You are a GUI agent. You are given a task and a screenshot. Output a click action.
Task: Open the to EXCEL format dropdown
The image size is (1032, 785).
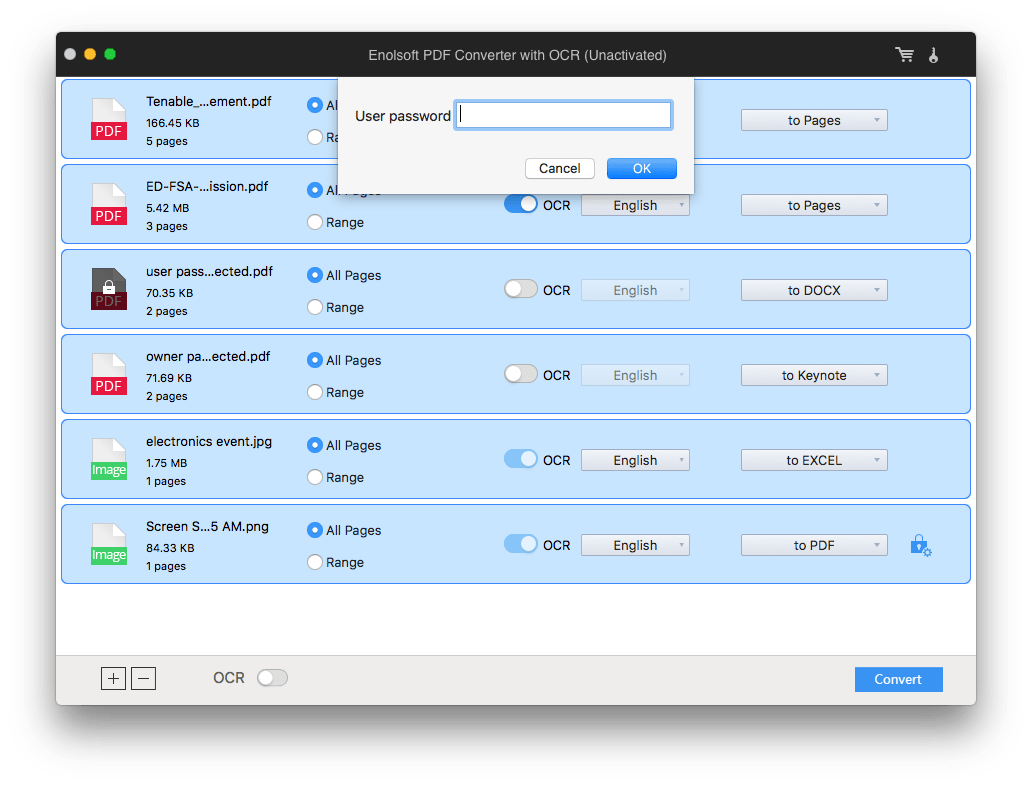[x=814, y=460]
